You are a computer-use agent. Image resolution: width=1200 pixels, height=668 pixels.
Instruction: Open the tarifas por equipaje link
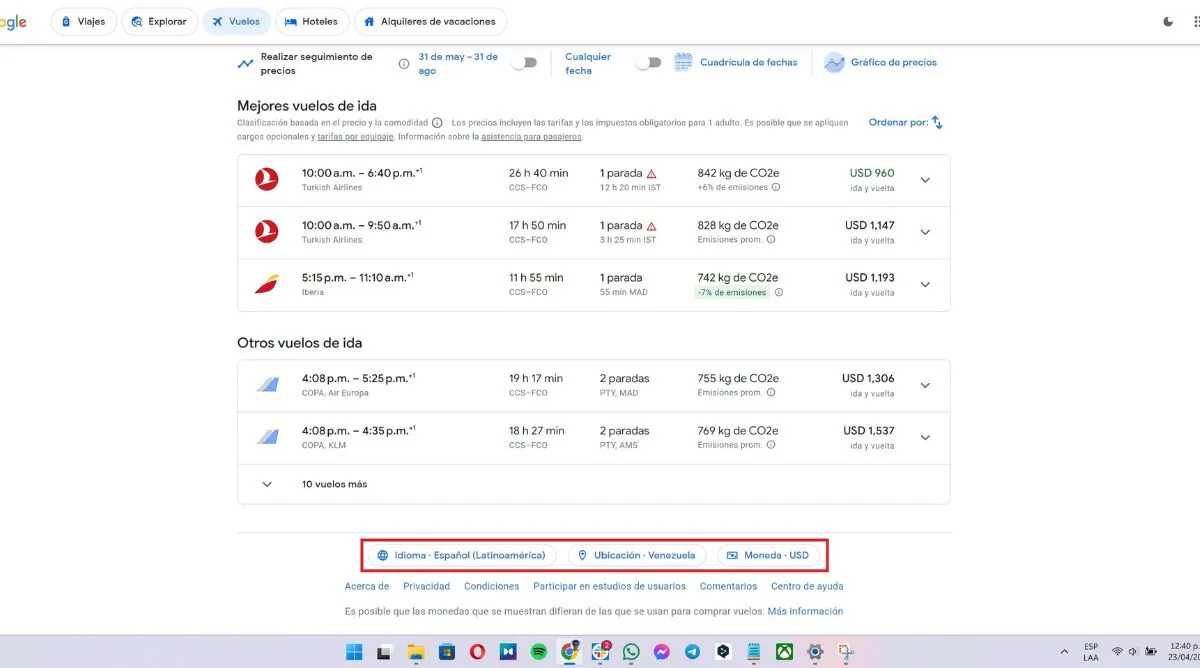(355, 136)
